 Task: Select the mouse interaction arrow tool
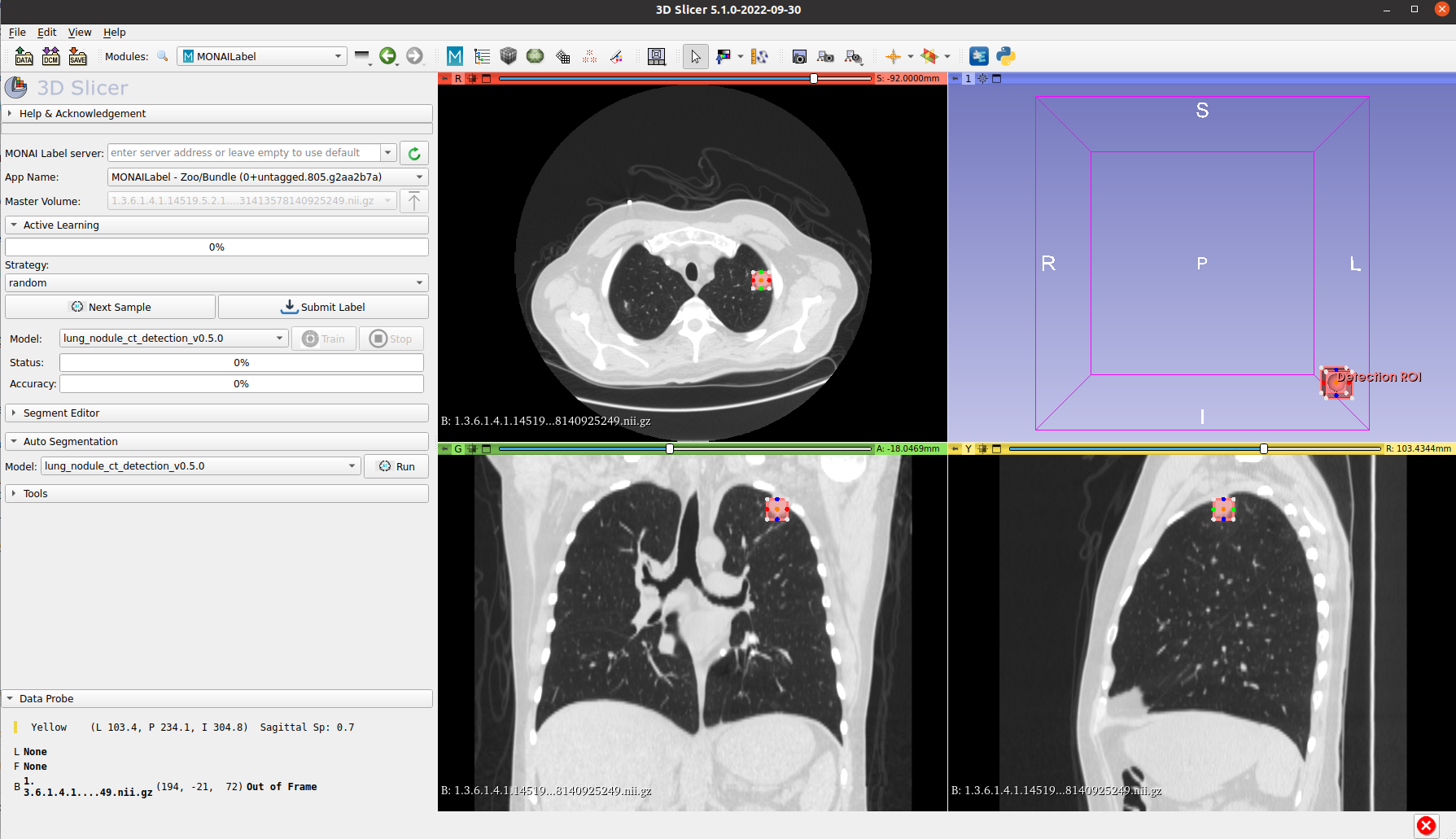[x=696, y=56]
